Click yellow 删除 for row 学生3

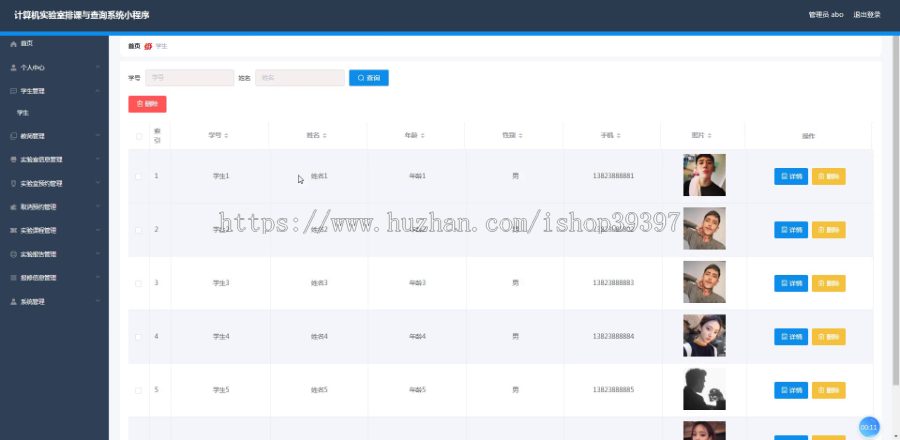[828, 283]
